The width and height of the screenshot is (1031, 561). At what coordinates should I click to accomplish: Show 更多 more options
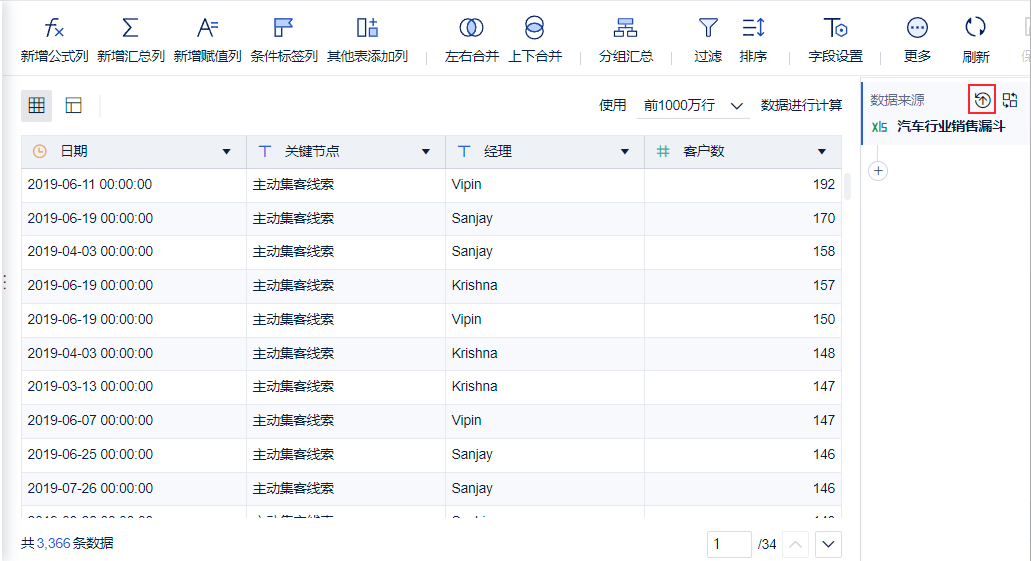click(x=917, y=40)
